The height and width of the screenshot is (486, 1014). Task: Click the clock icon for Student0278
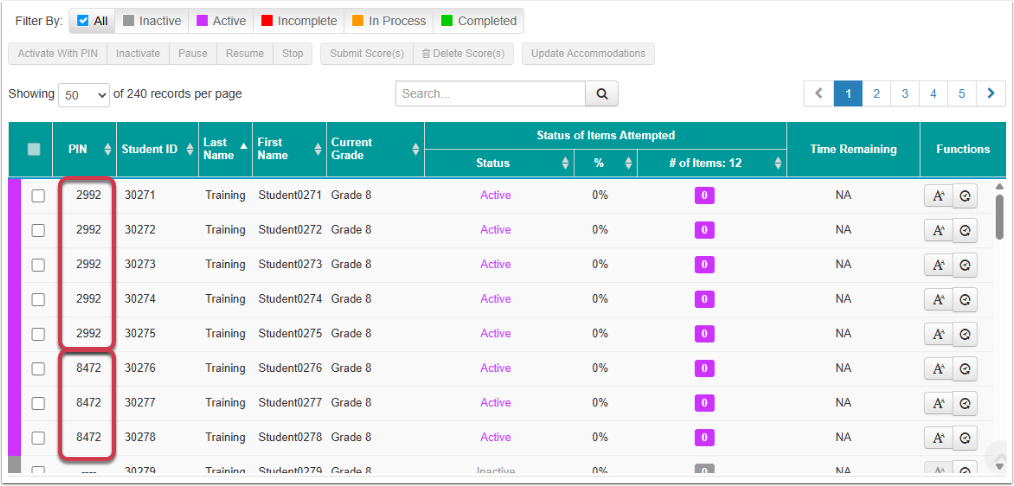tap(965, 438)
